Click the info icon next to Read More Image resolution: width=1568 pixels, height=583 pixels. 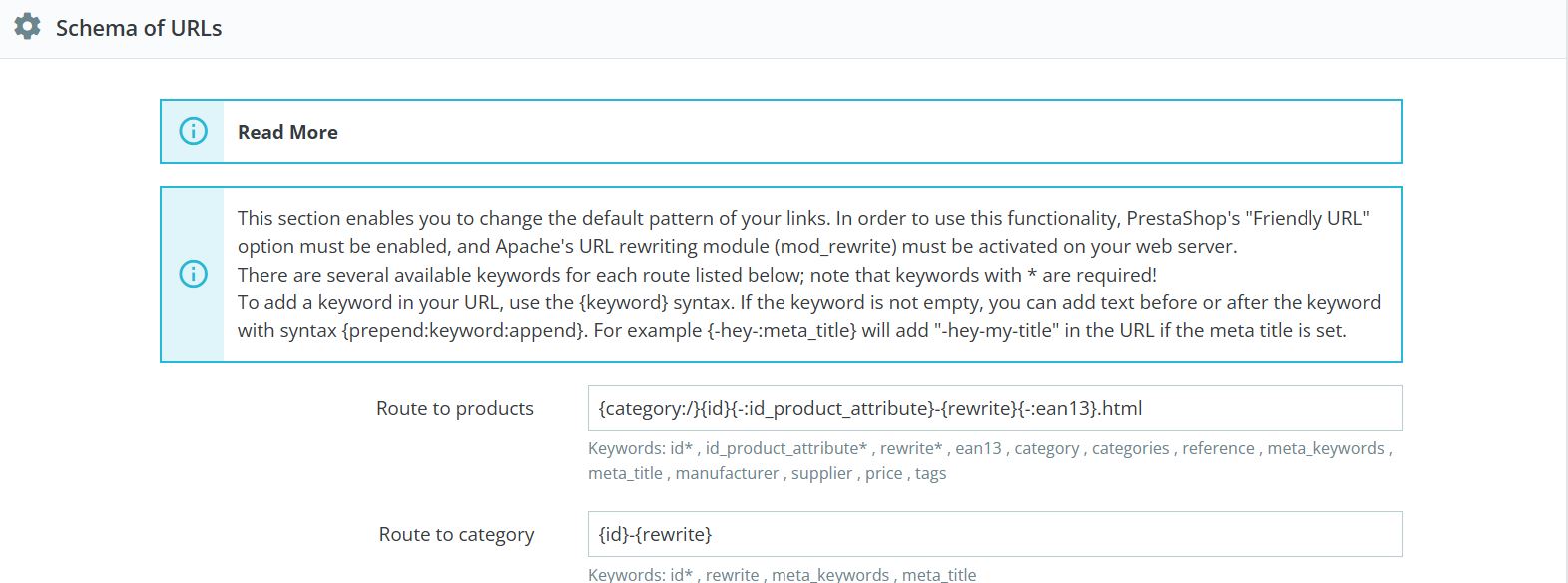(192, 131)
